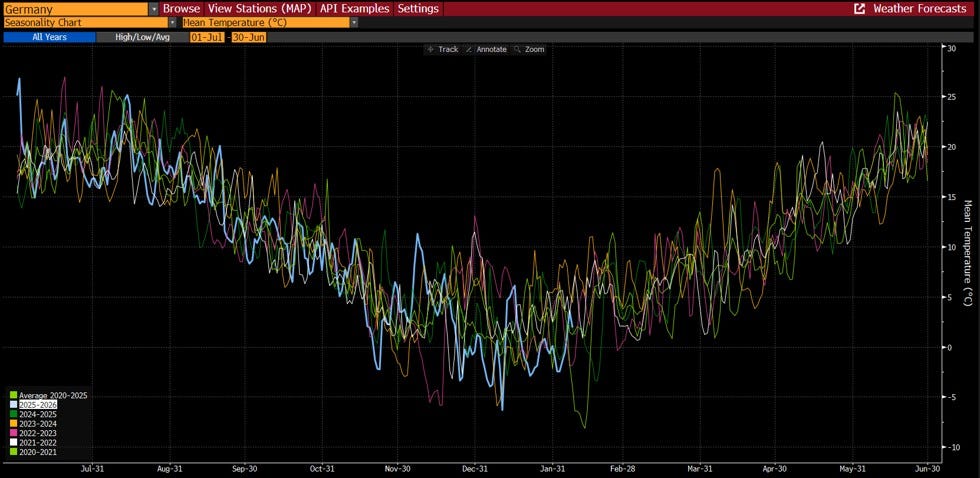The height and width of the screenshot is (478, 980).
Task: Activate the Track crosshair tool
Action: [443, 49]
